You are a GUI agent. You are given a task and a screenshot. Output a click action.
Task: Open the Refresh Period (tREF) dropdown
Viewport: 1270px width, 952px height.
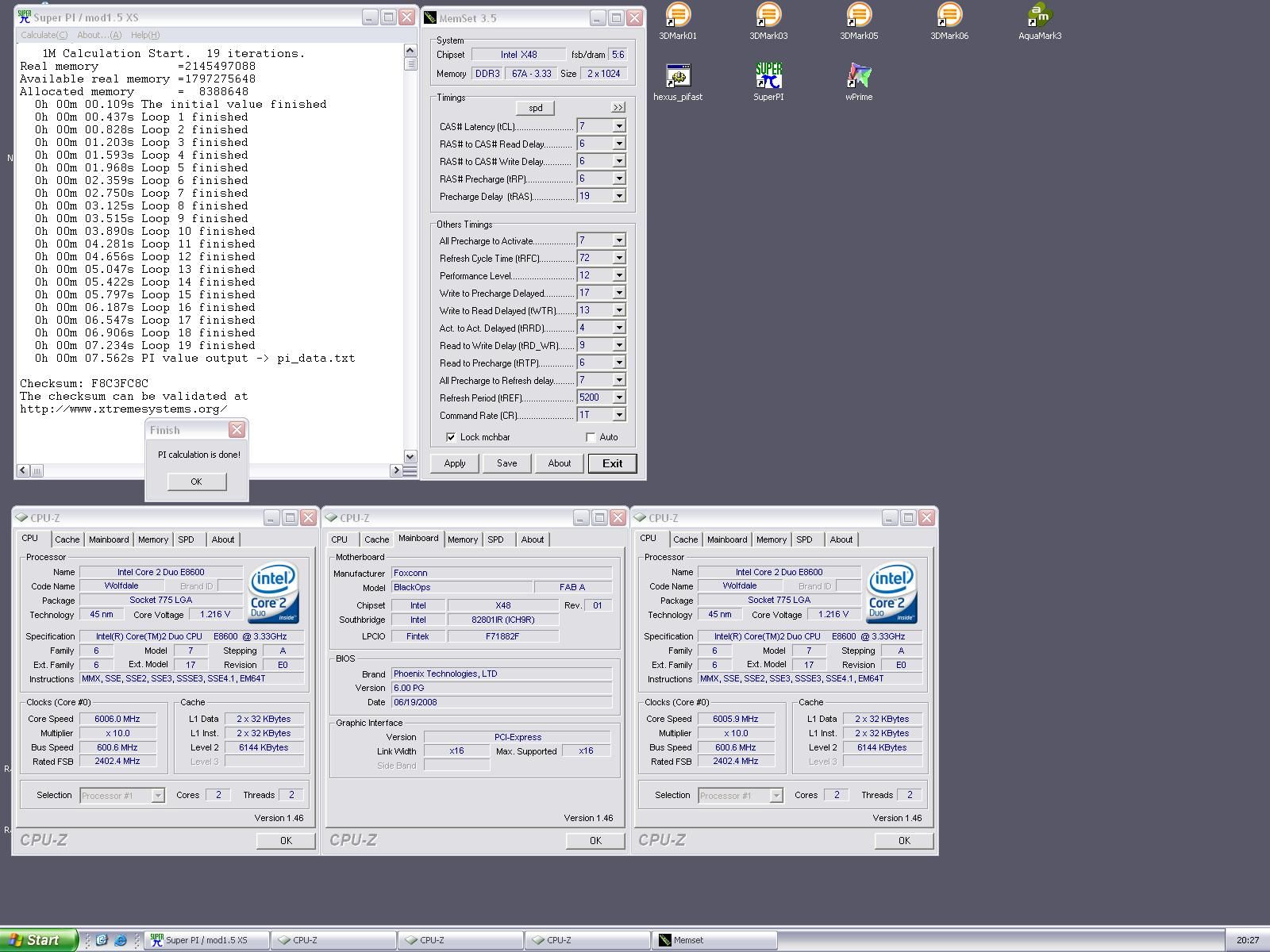click(618, 397)
